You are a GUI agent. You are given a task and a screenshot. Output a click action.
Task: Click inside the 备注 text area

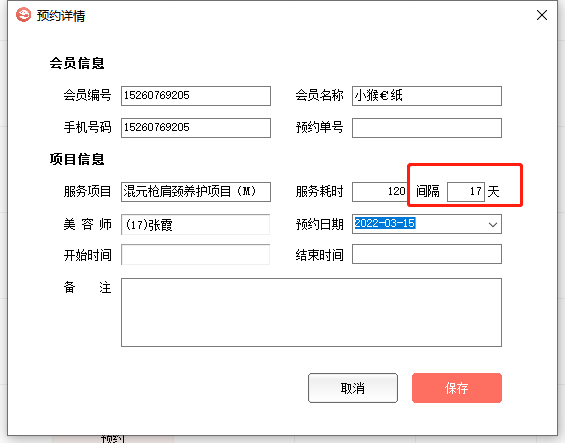coord(311,312)
